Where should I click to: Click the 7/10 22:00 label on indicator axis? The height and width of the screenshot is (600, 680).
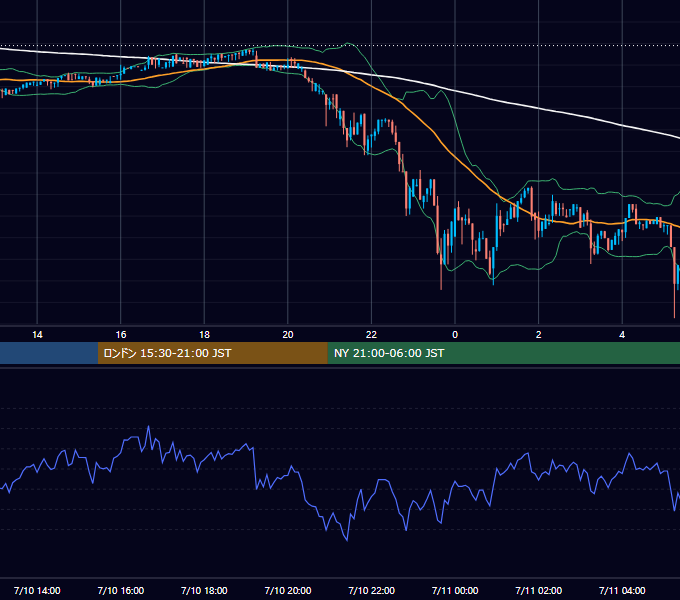pos(371,590)
